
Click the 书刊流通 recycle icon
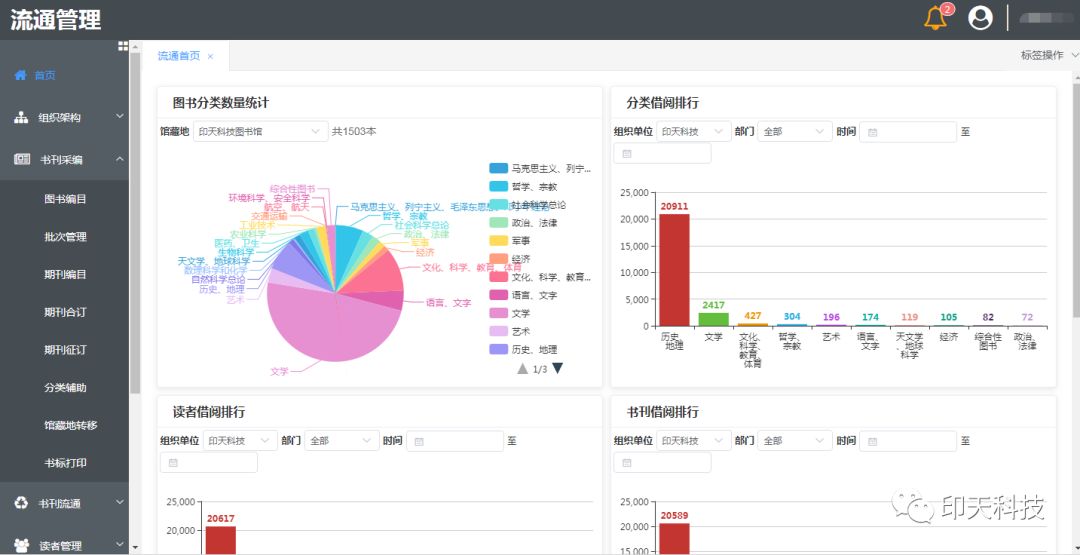pos(21,503)
